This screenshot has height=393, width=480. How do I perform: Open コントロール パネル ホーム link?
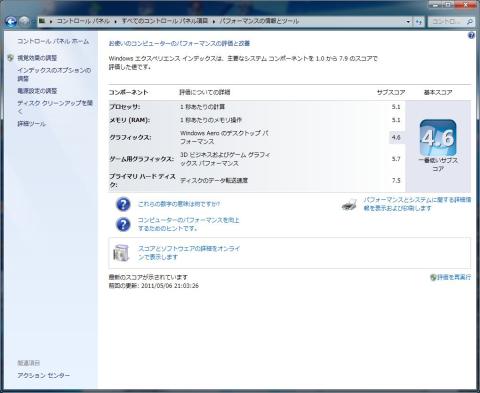click(53, 41)
